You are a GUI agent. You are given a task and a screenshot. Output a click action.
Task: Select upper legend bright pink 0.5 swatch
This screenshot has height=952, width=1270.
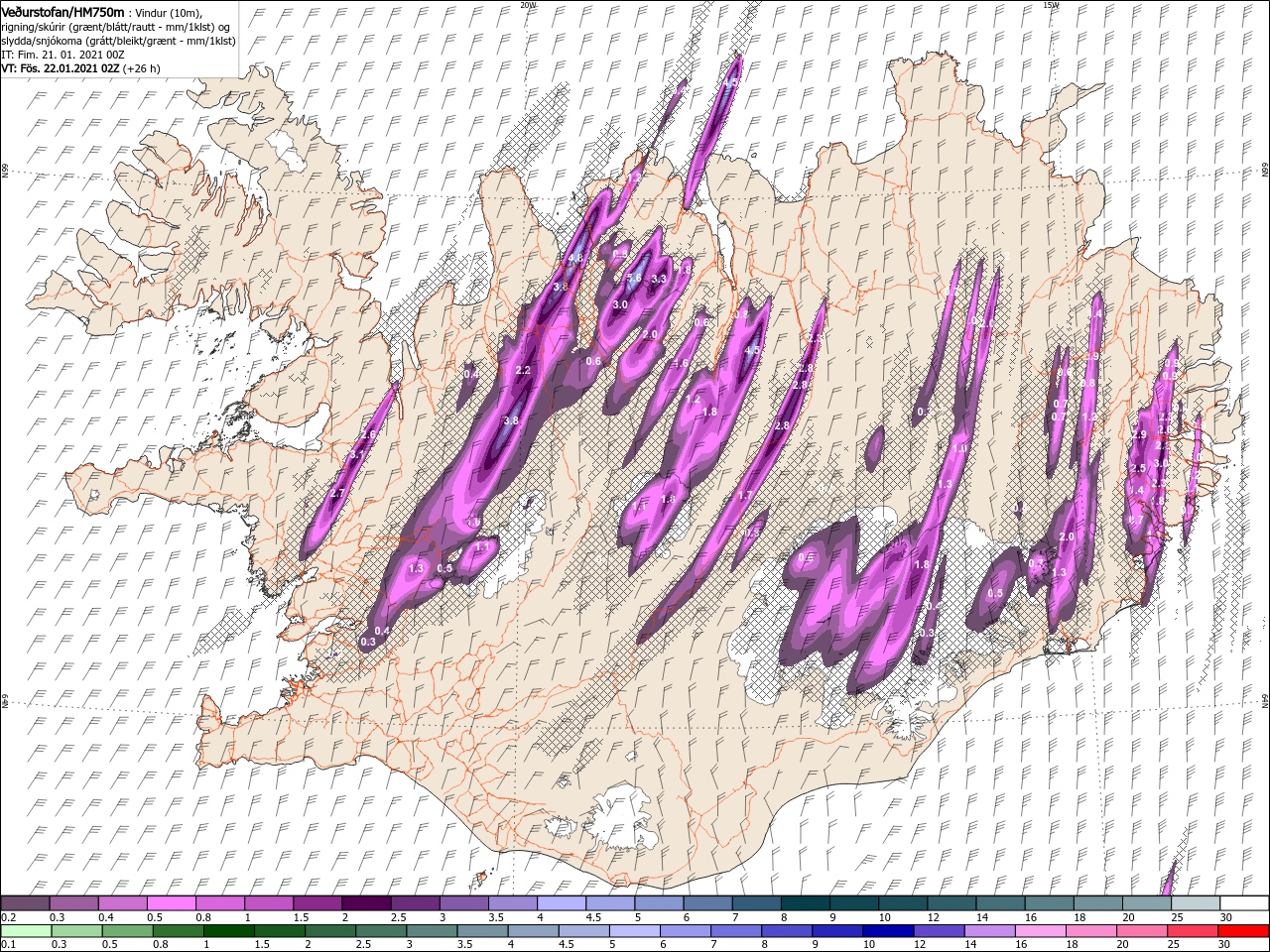(171, 903)
